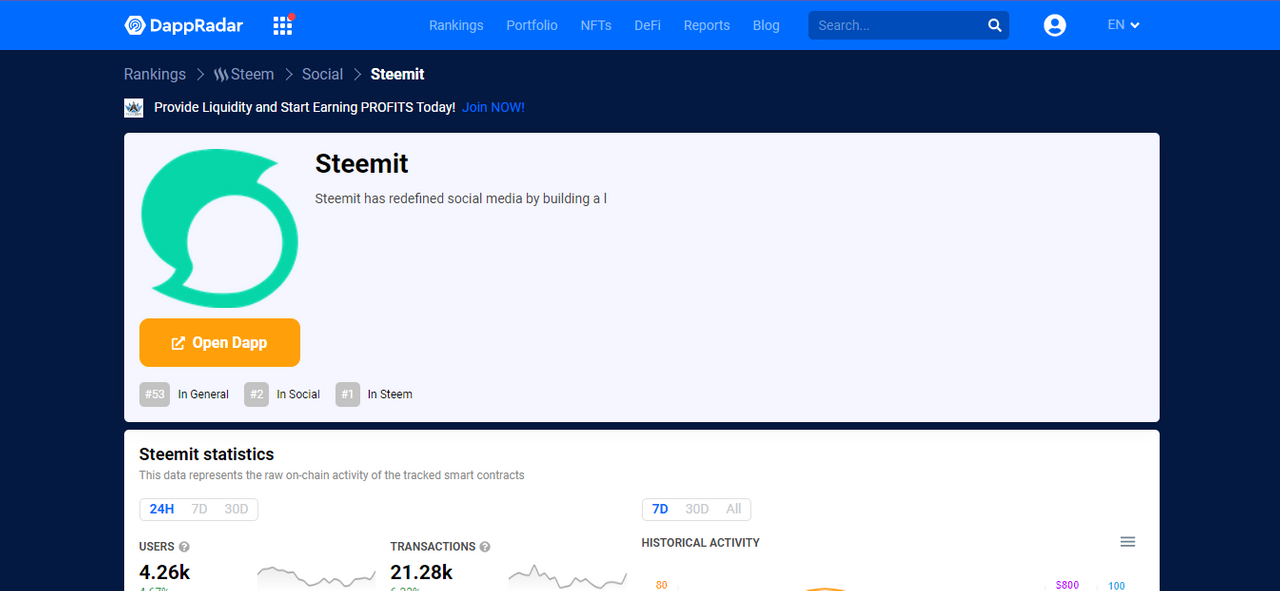Open DeFi in top navigation

[647, 25]
